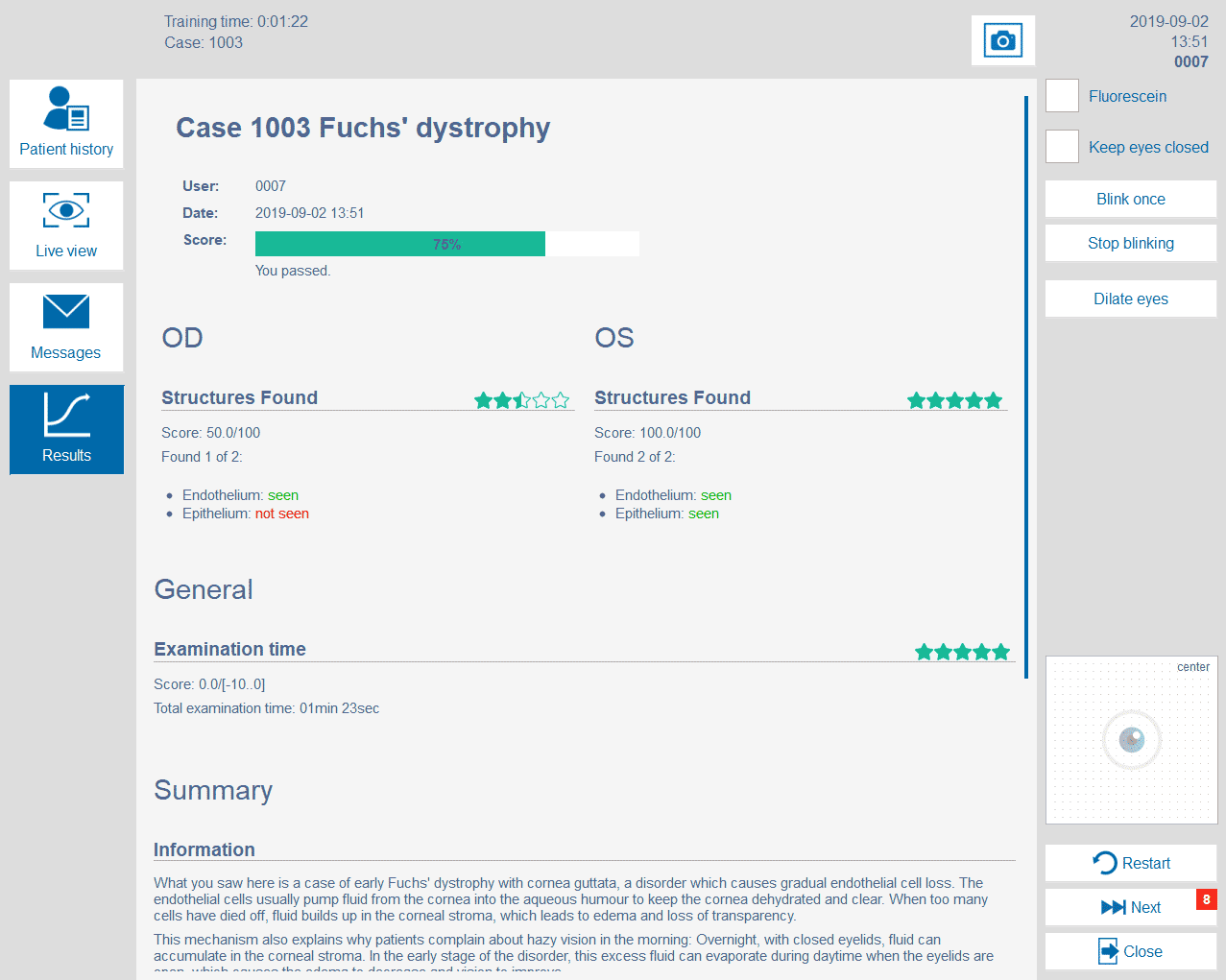
Task: Click the Examination time star rating
Action: [962, 653]
